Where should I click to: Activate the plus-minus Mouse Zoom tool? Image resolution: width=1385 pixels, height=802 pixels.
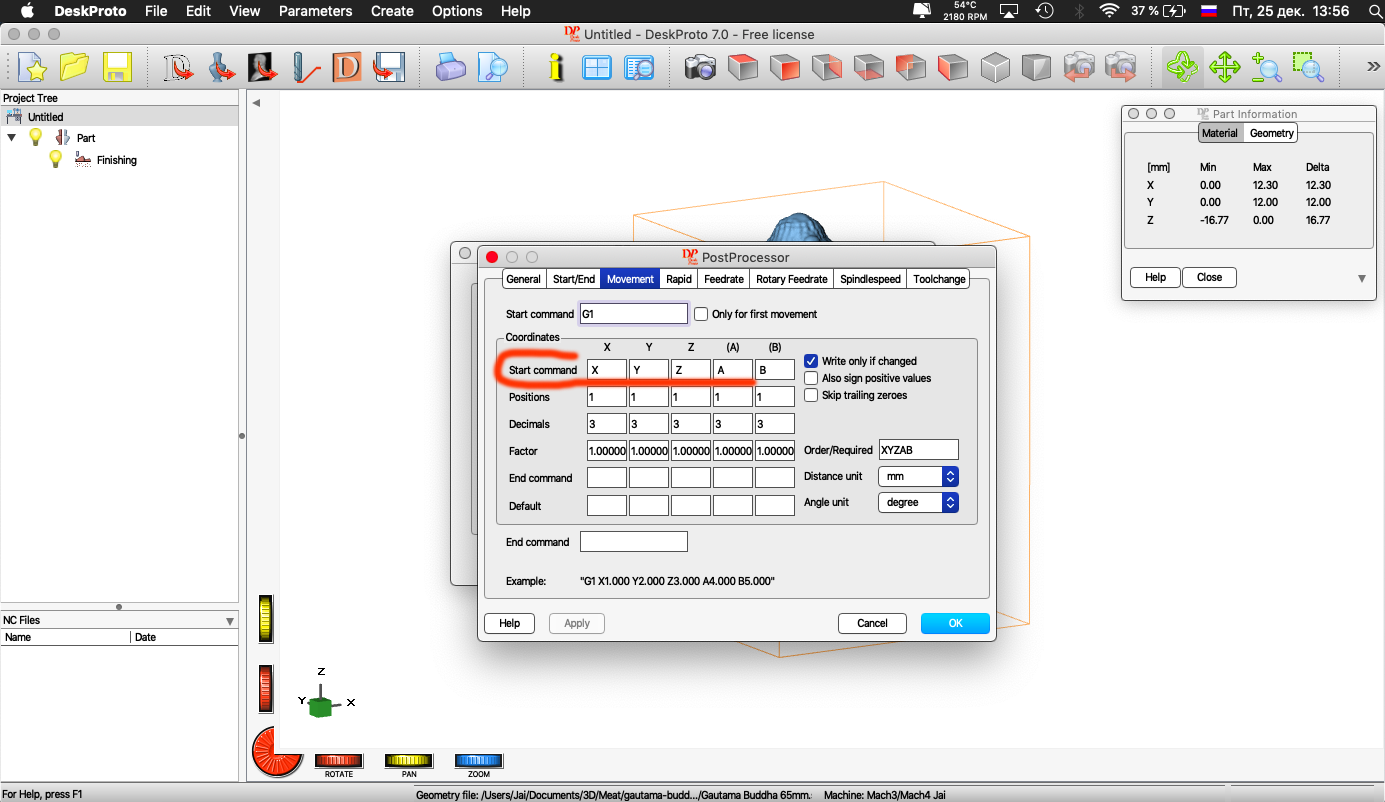coord(1267,68)
